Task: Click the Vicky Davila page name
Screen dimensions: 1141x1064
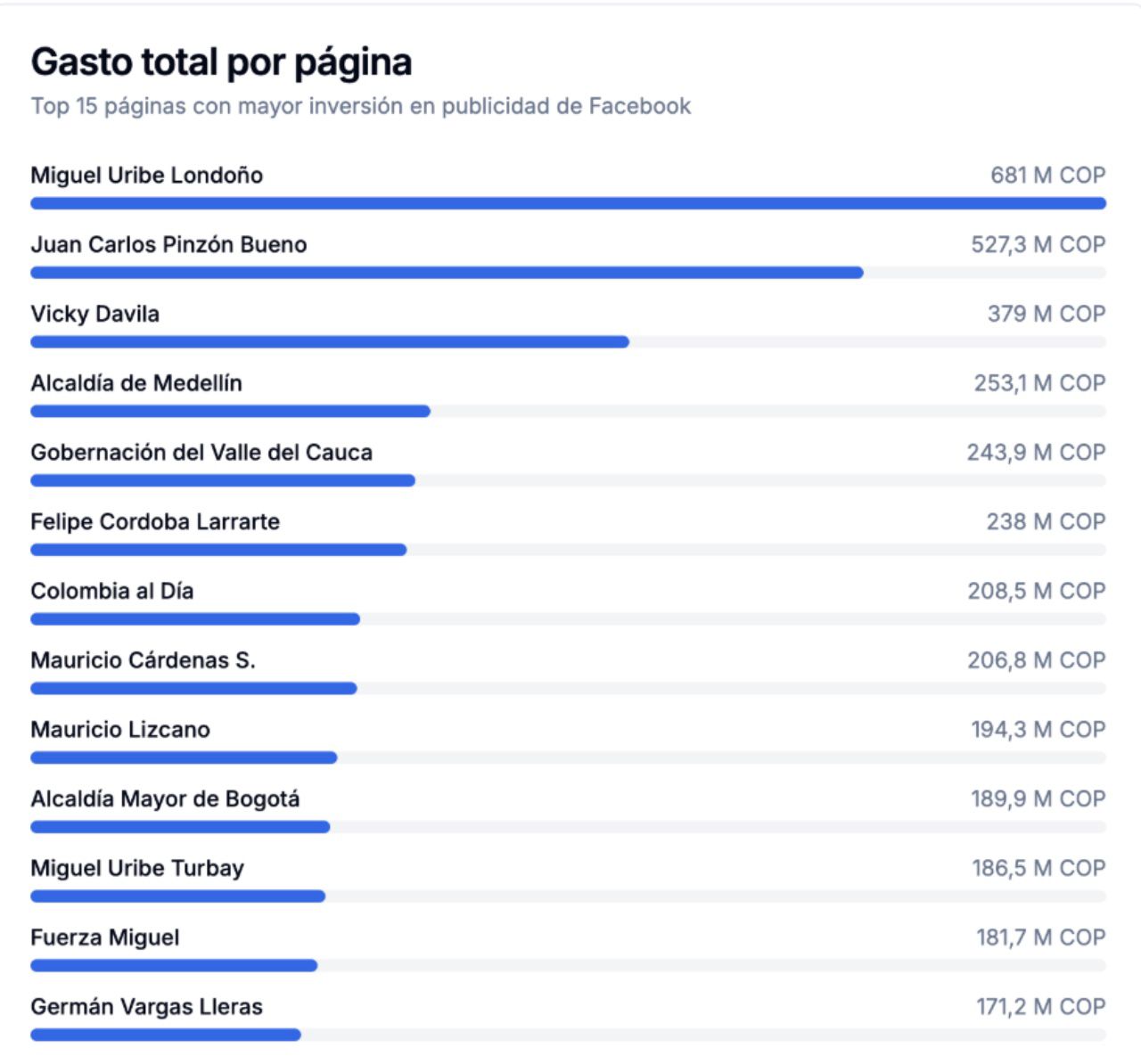Action: 94,315
